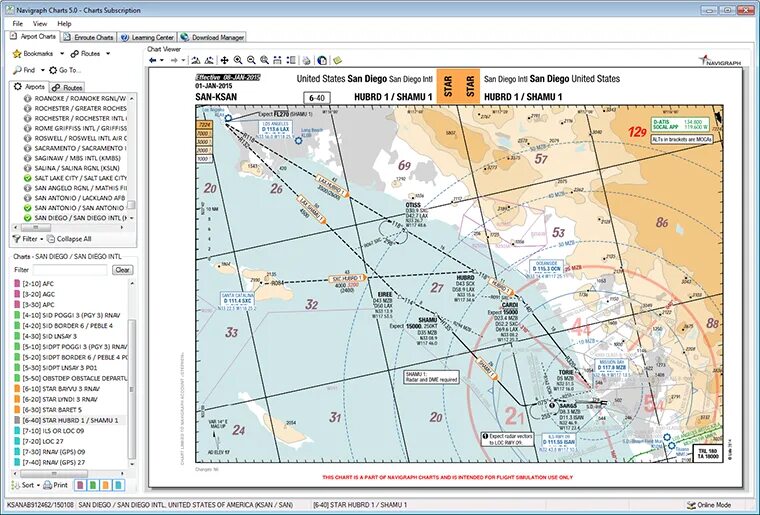Click the globe with page toolbar icon
Image resolution: width=760 pixels, height=515 pixels.
322,60
